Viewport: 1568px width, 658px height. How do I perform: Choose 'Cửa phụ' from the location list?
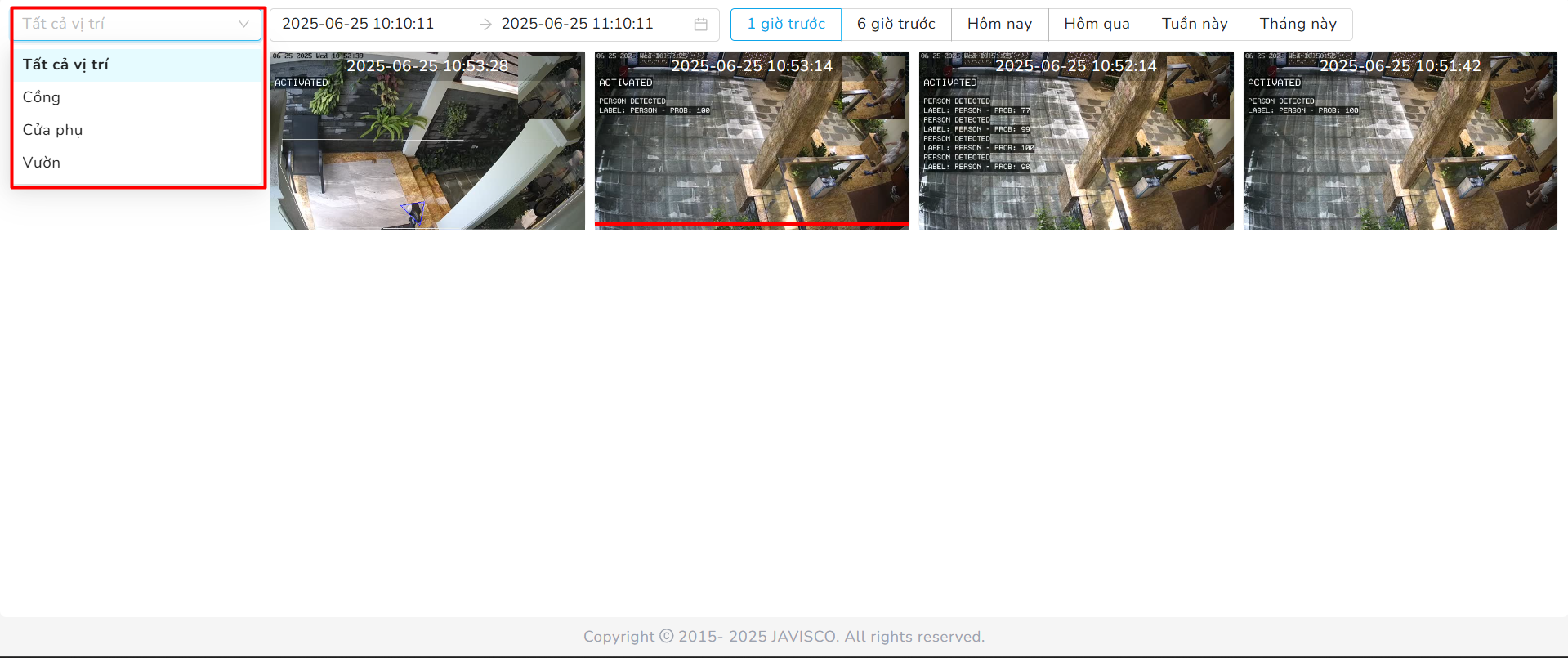[x=138, y=130]
